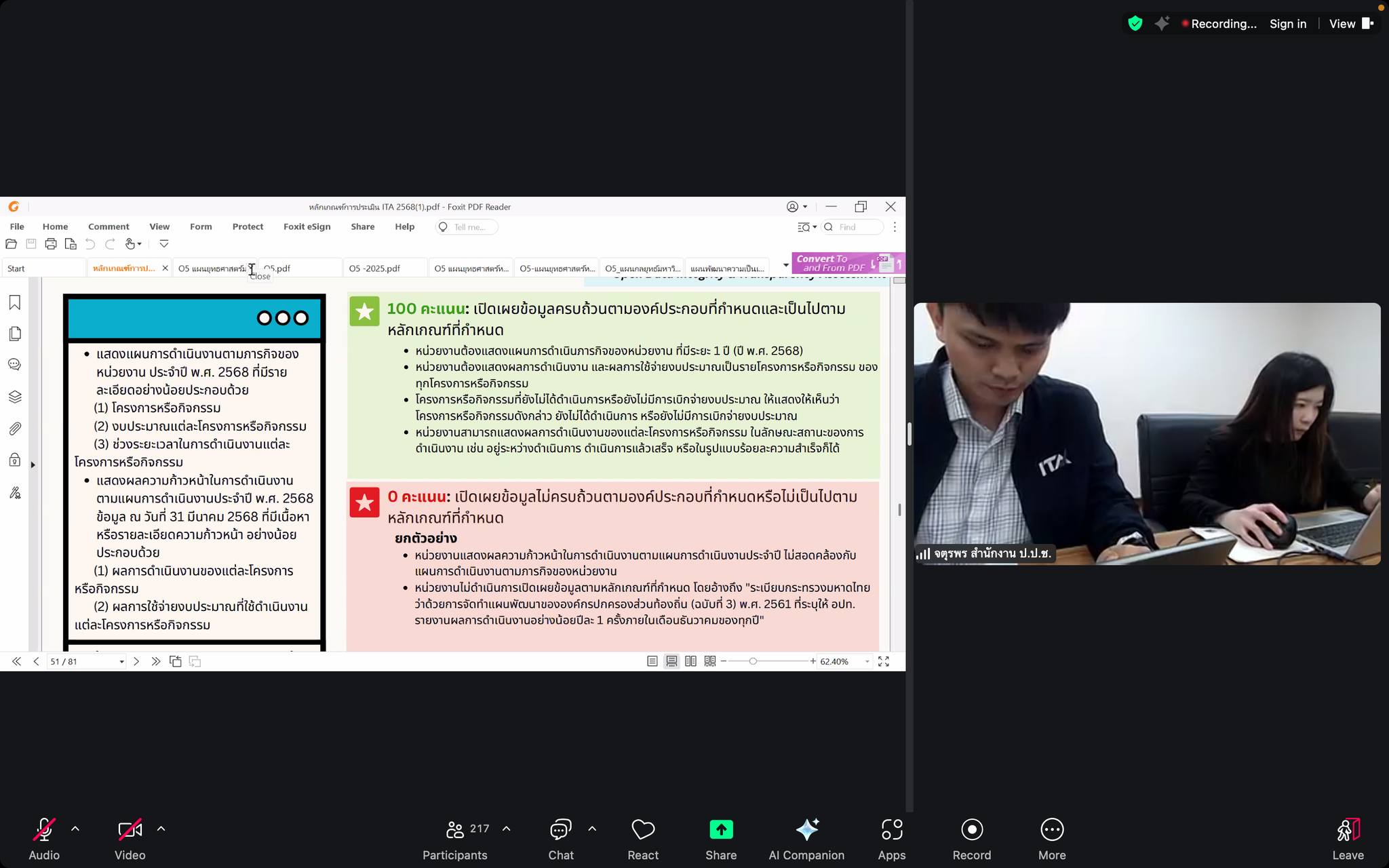Click the zoom out minus icon
1389x868 pixels.
[x=724, y=661]
